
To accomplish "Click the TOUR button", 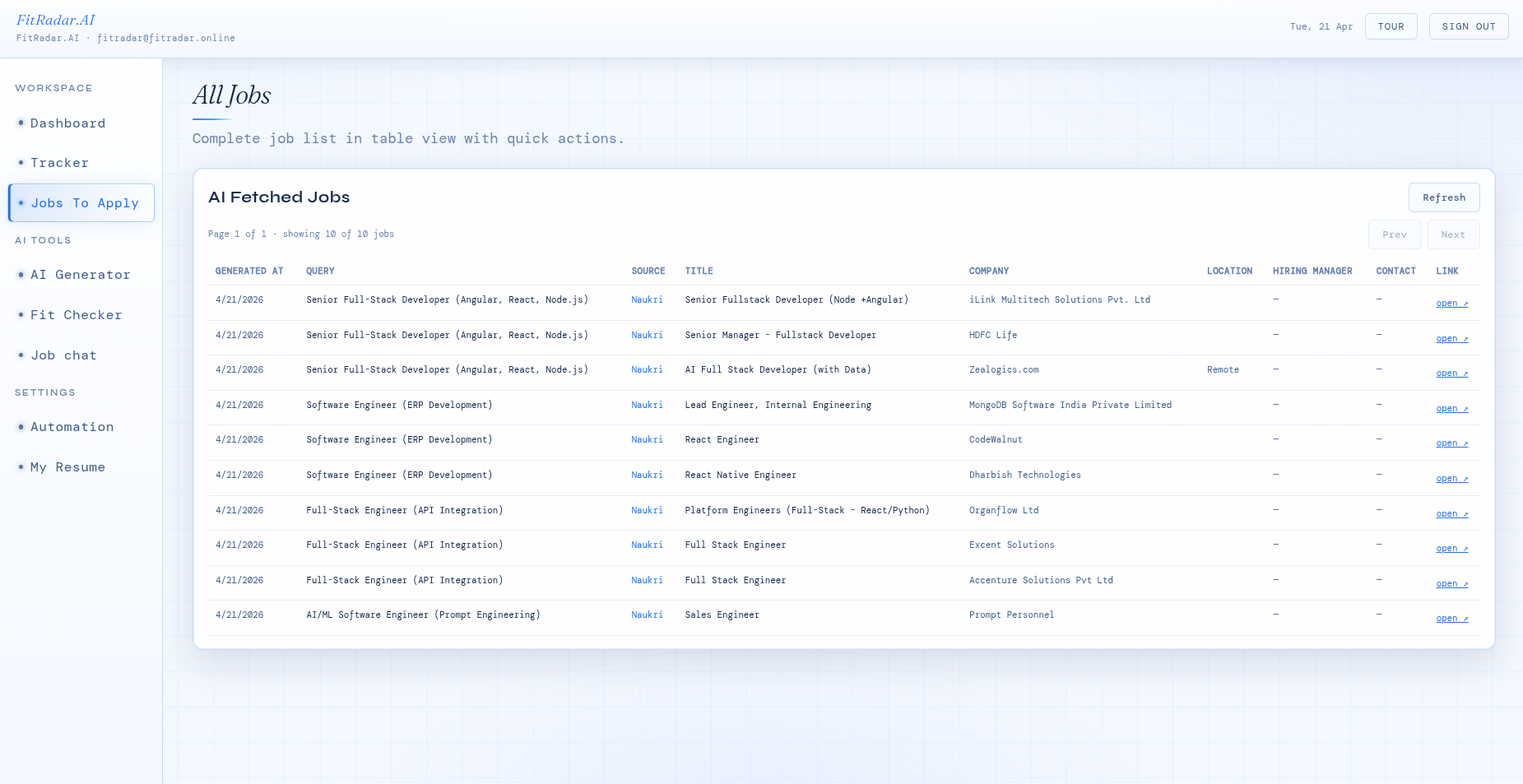I will 1391,26.
